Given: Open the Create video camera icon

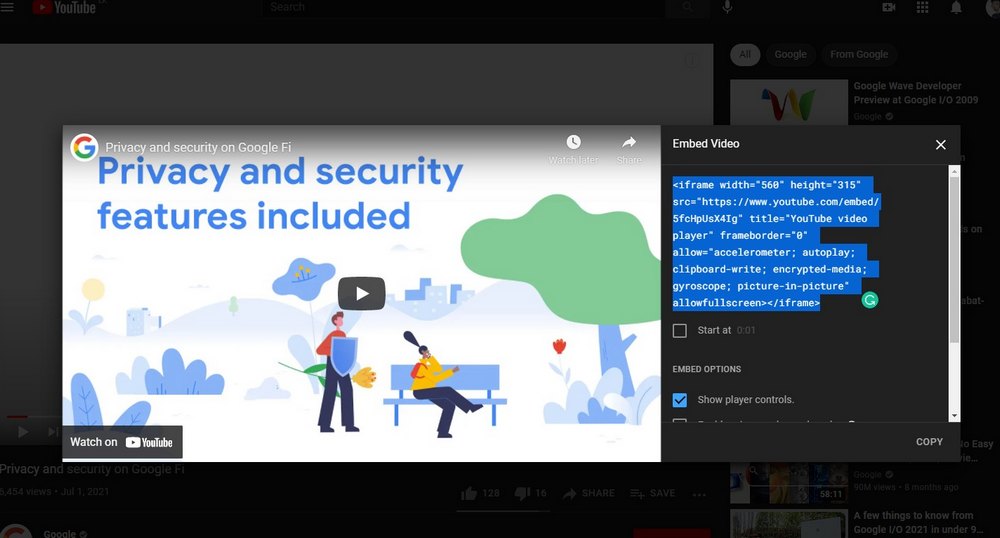Looking at the screenshot, I should pos(888,7).
